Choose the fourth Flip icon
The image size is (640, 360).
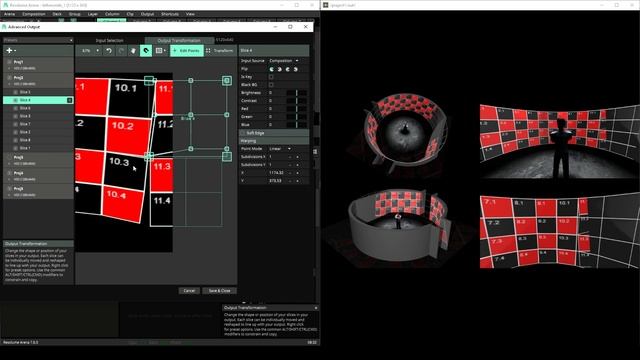pyautogui.click(x=295, y=69)
